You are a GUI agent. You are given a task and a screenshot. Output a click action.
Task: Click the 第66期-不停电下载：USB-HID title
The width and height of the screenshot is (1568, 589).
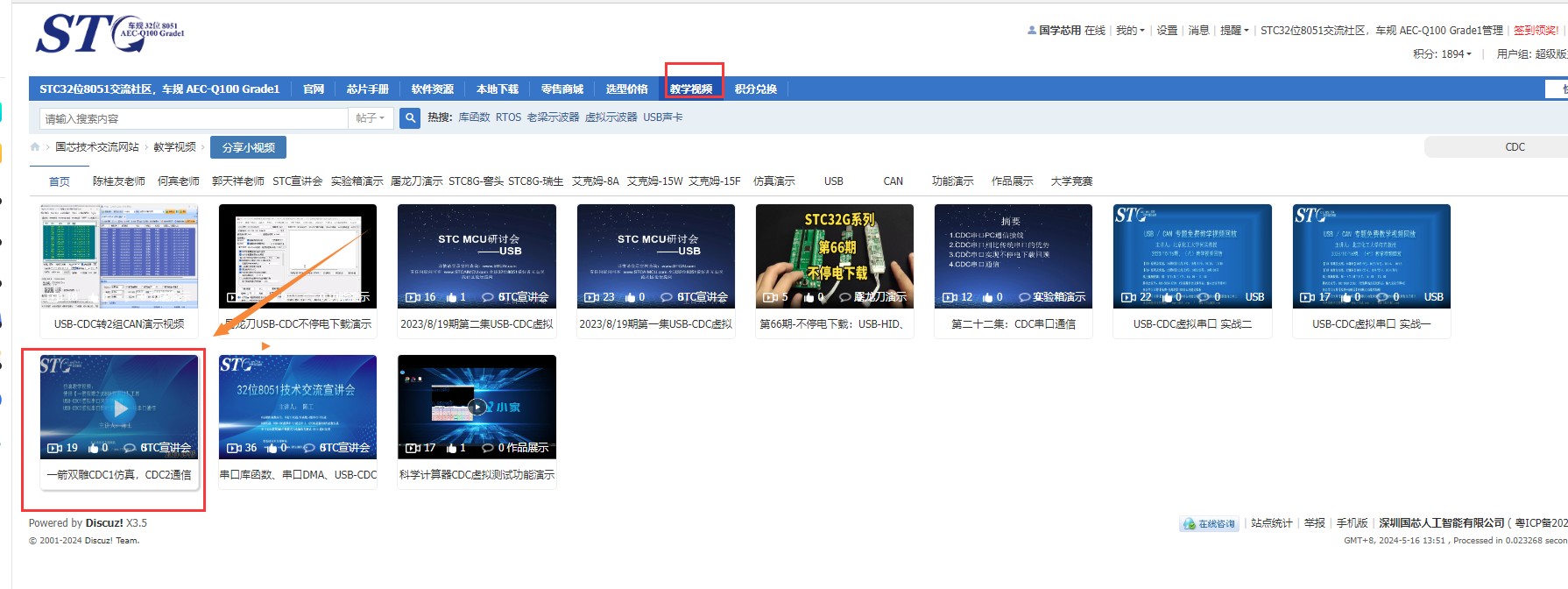834,324
